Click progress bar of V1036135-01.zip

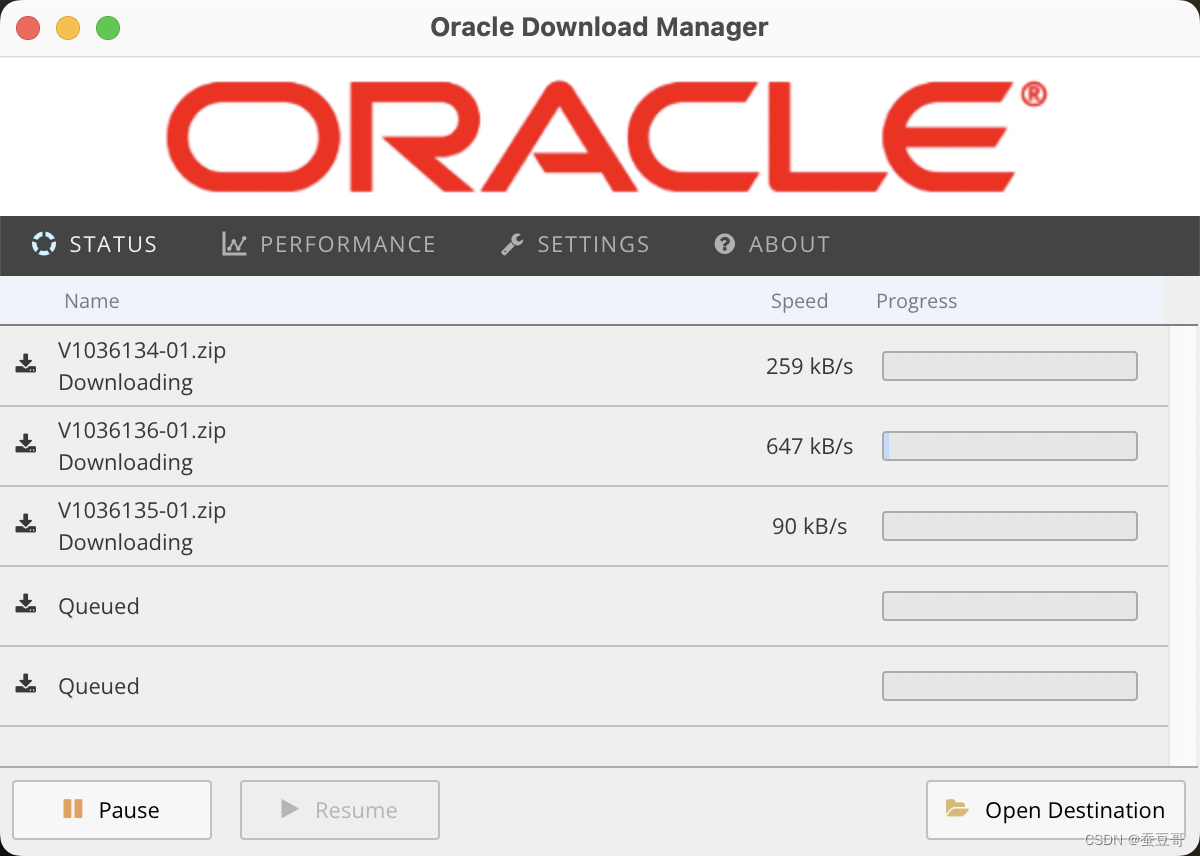point(1010,526)
